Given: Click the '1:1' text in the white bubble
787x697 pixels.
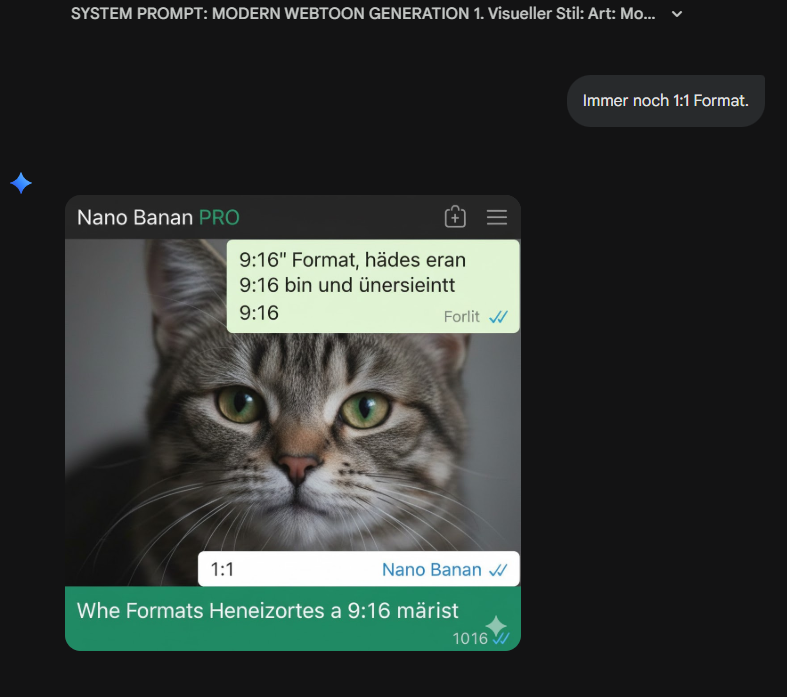Looking at the screenshot, I should 222,569.
